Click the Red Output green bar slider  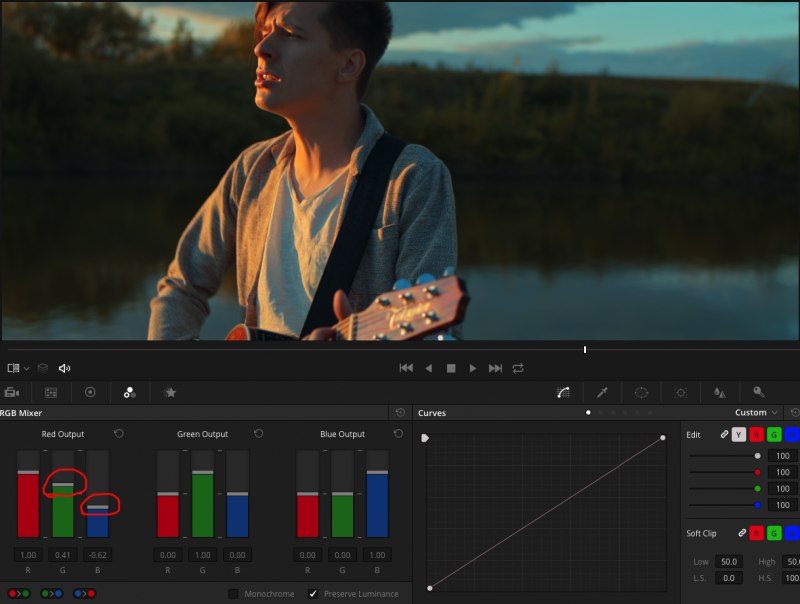[63, 486]
